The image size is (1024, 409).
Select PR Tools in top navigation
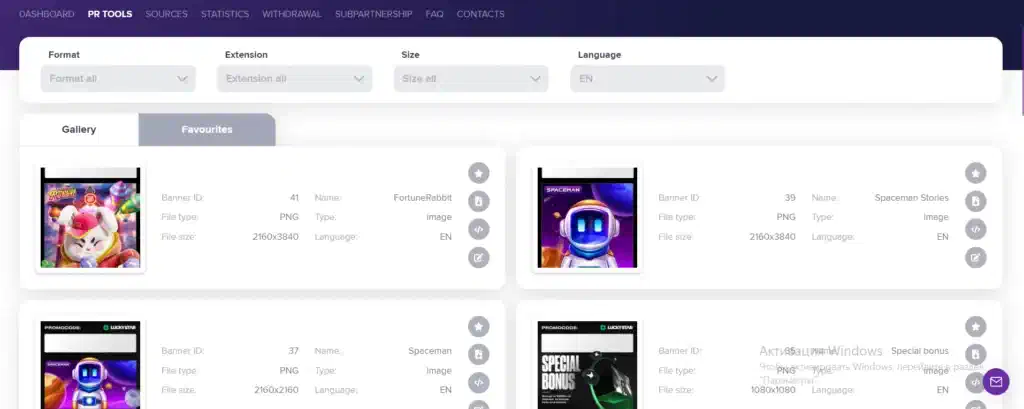click(x=110, y=14)
